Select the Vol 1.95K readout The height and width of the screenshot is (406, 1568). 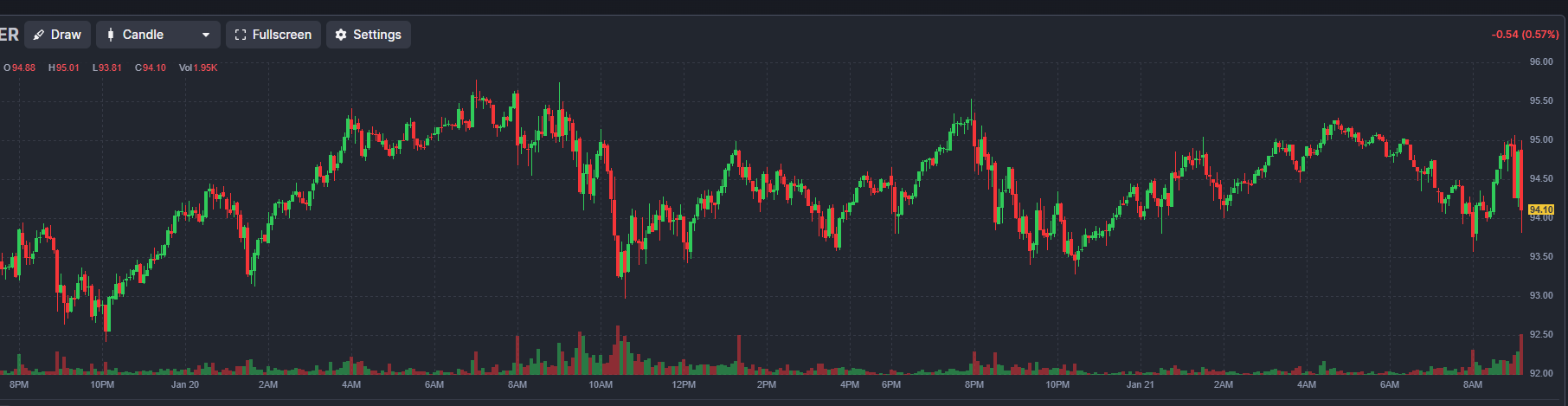click(198, 68)
